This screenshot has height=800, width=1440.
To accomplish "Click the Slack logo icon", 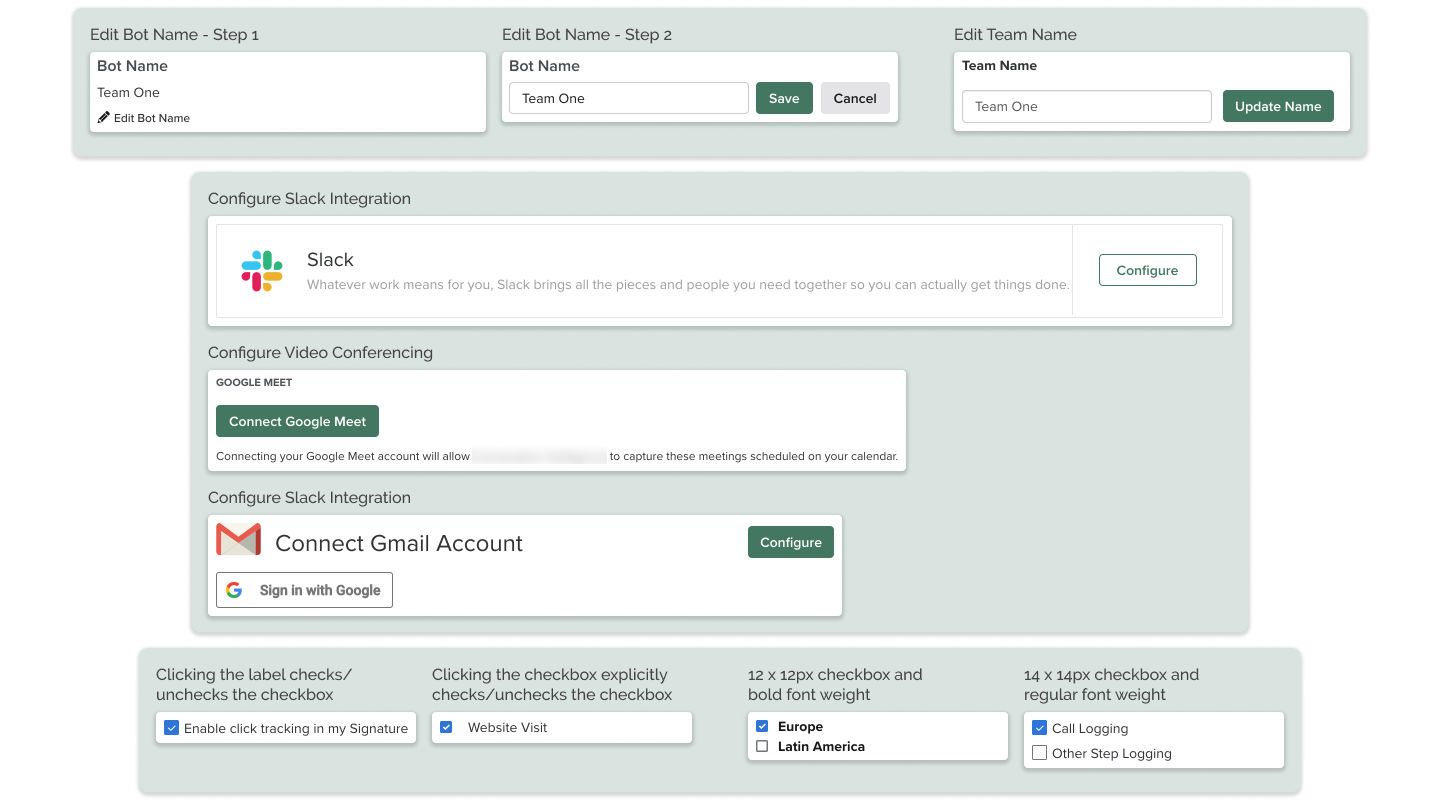I will pyautogui.click(x=262, y=271).
